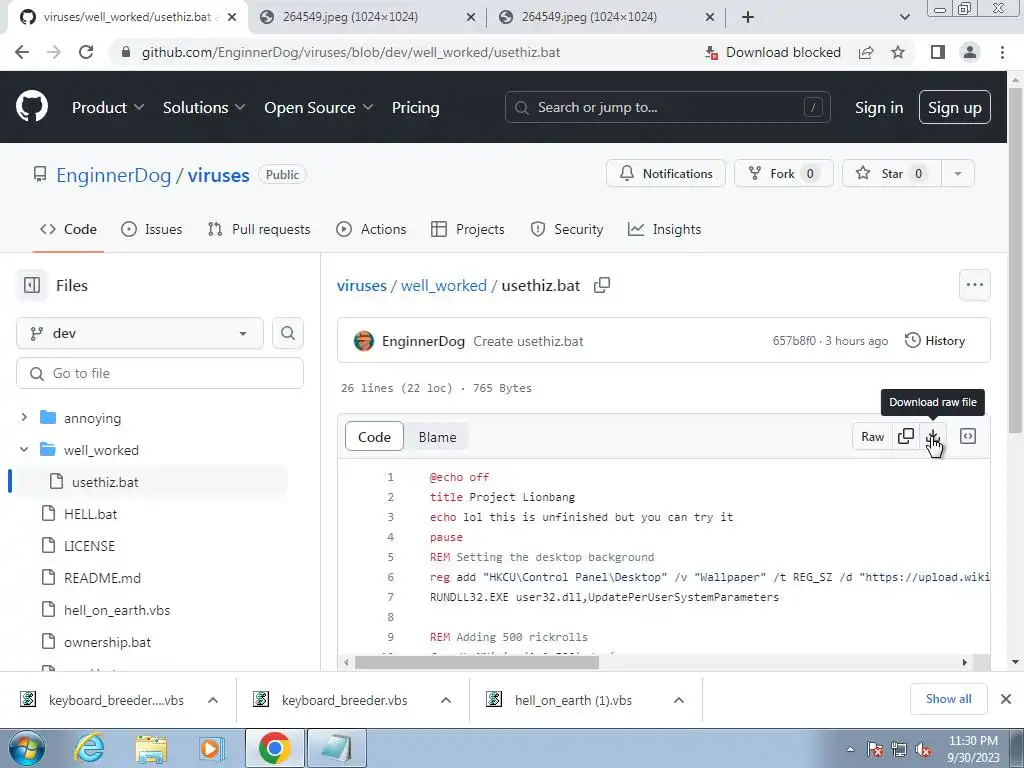Open Pricing link
The height and width of the screenshot is (768, 1024).
click(x=415, y=108)
